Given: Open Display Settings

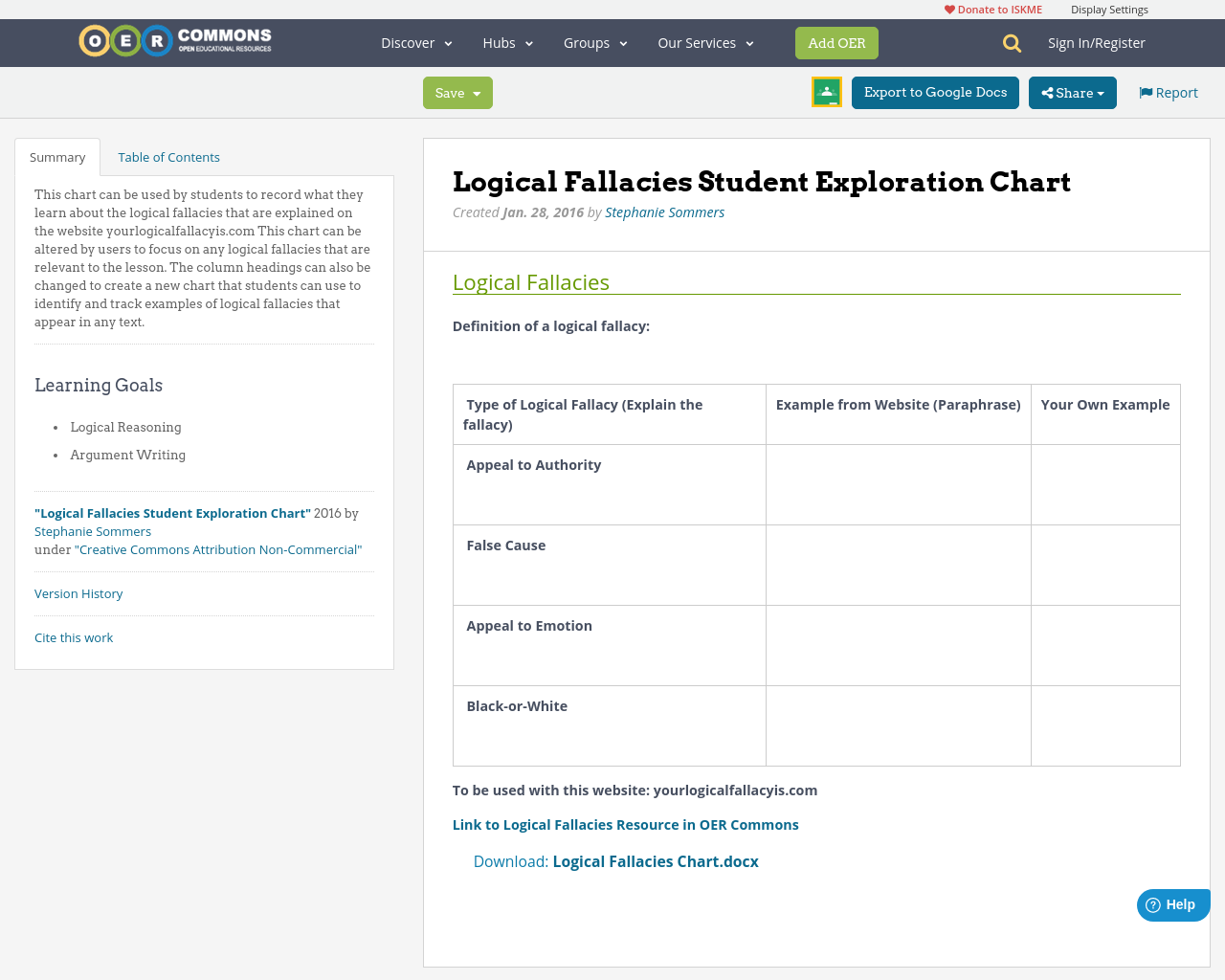Looking at the screenshot, I should 1109,9.
